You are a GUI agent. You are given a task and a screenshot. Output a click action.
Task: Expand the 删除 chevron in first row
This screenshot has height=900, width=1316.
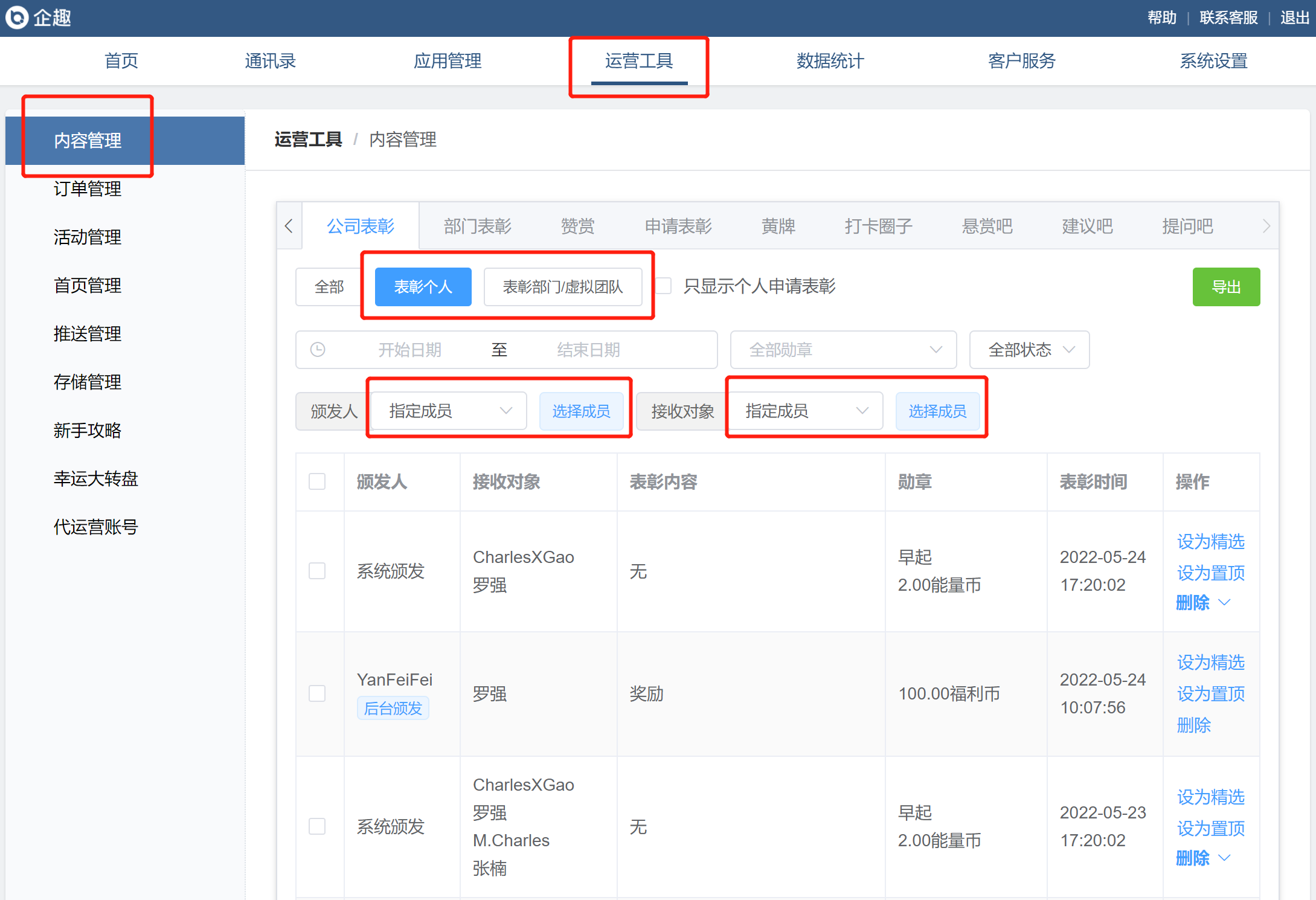(1224, 602)
